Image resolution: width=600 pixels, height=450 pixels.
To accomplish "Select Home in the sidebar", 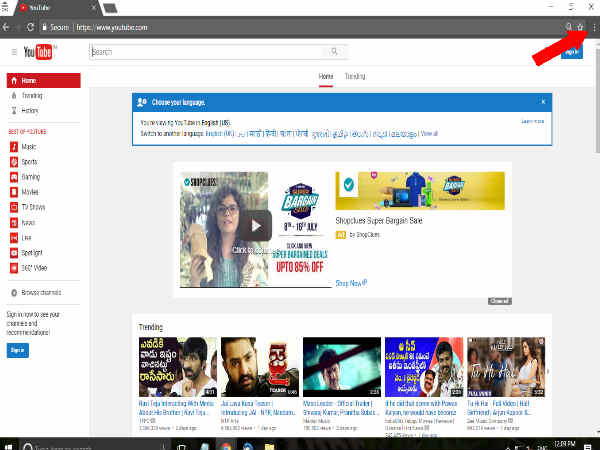I will pos(44,80).
